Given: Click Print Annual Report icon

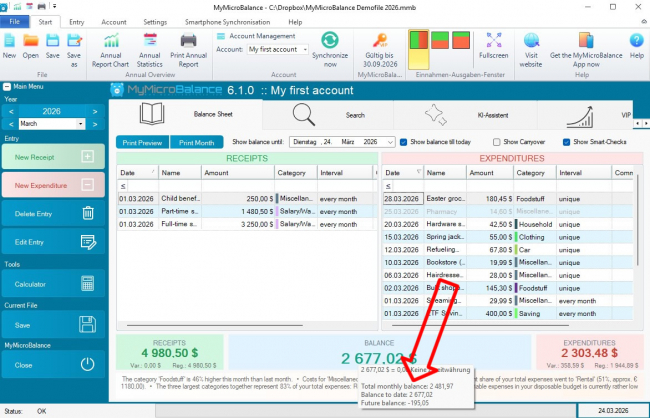Looking at the screenshot, I should click(x=190, y=43).
